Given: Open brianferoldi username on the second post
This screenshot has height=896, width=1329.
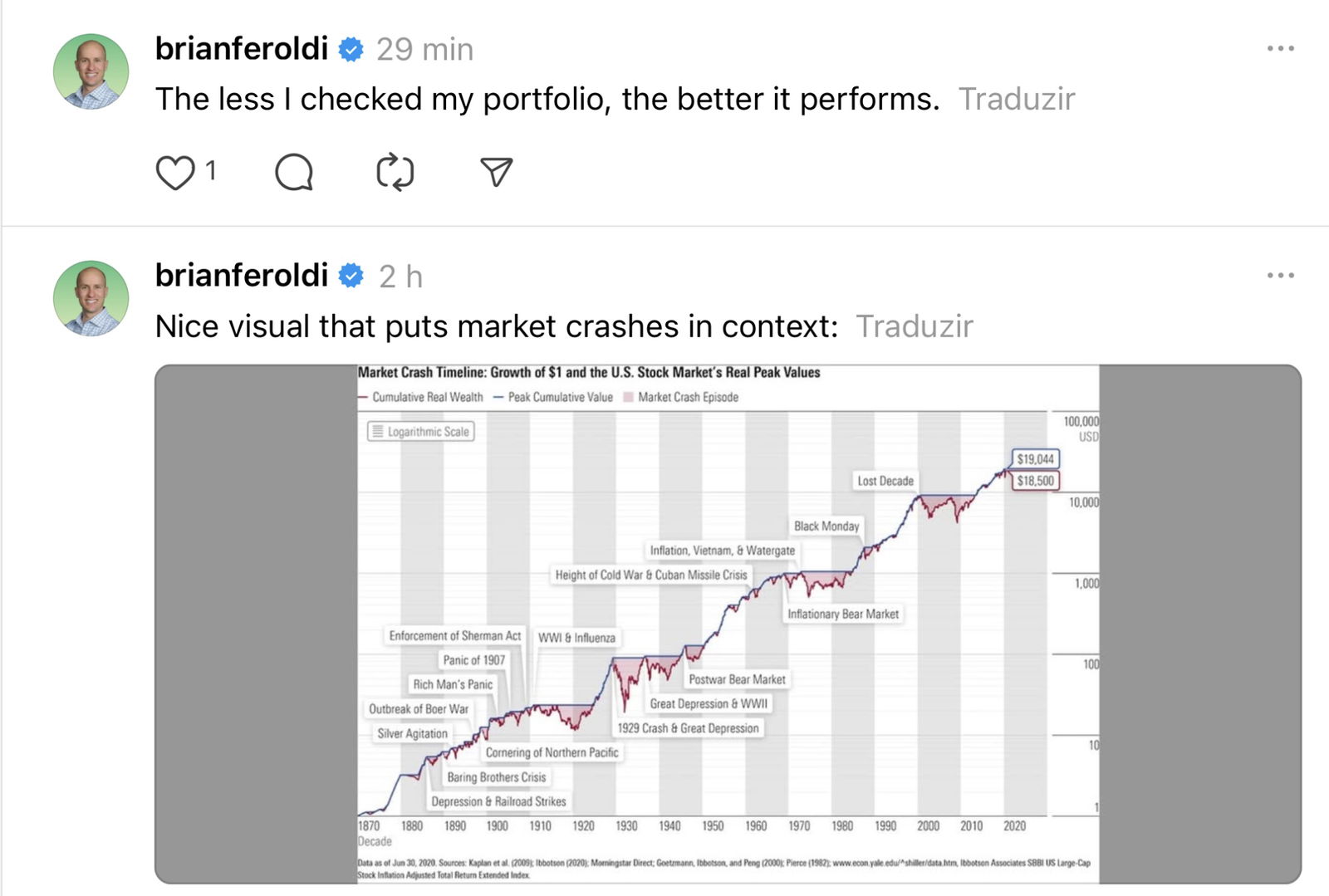Looking at the screenshot, I should (242, 275).
